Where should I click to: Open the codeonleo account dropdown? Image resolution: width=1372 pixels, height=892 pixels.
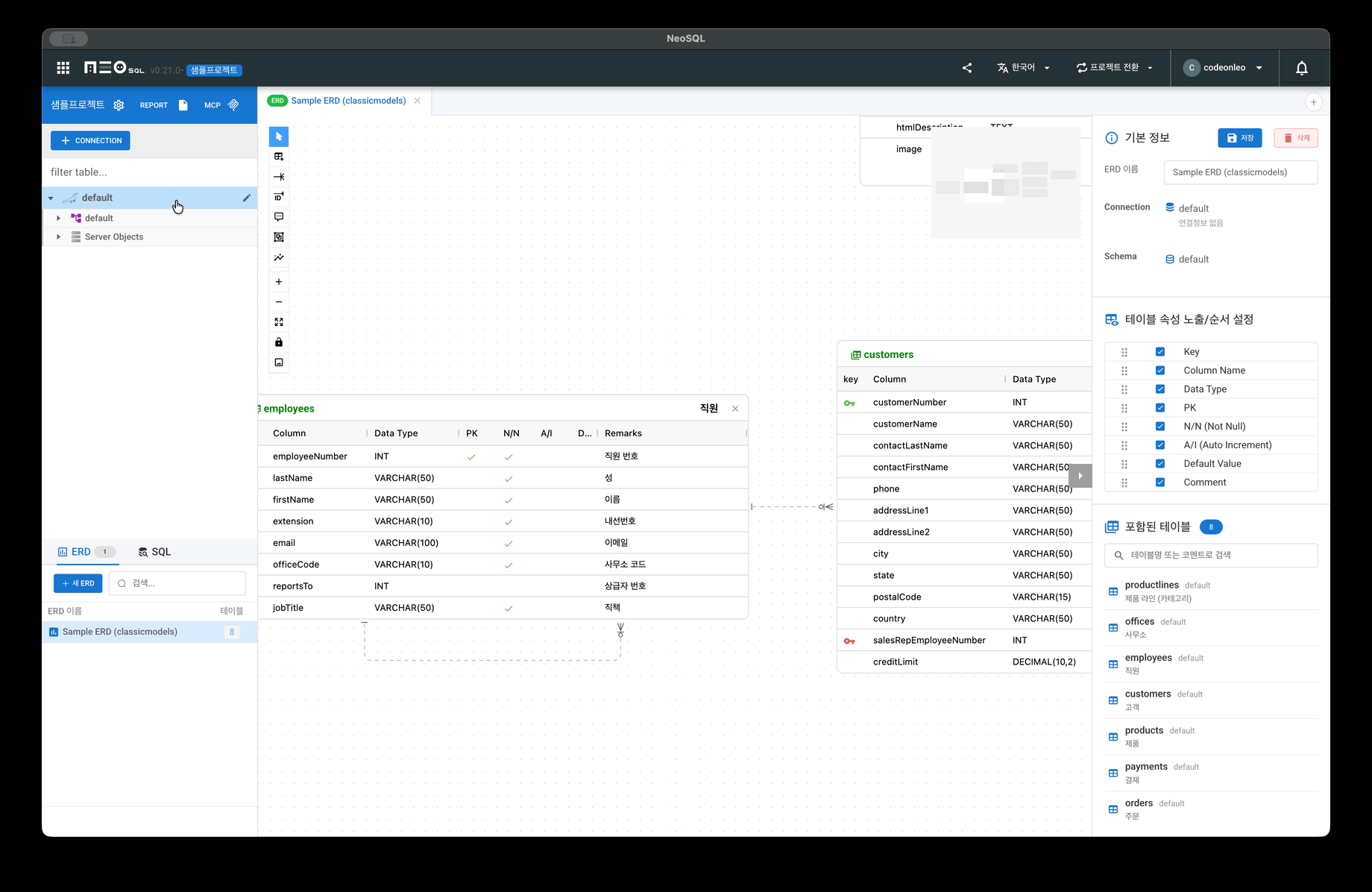coord(1224,68)
